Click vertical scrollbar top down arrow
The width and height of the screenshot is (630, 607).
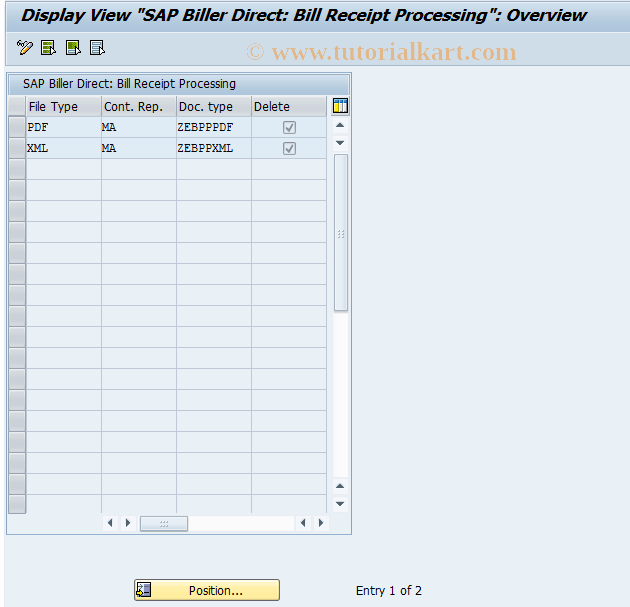pos(340,143)
